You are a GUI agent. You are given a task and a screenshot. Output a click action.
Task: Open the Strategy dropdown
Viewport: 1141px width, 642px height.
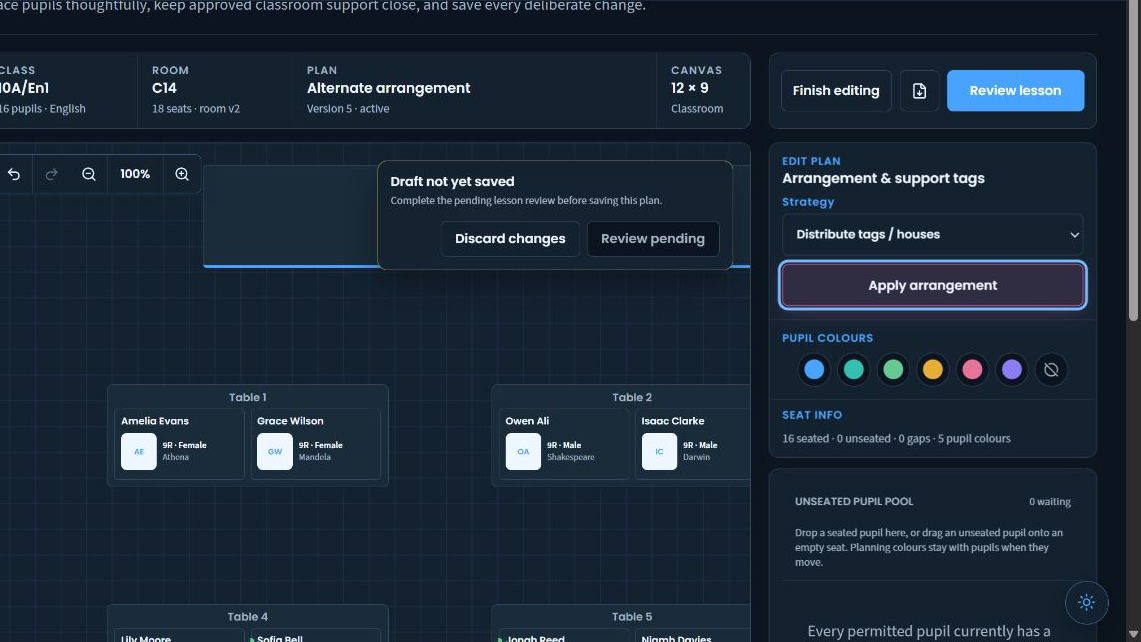point(932,234)
